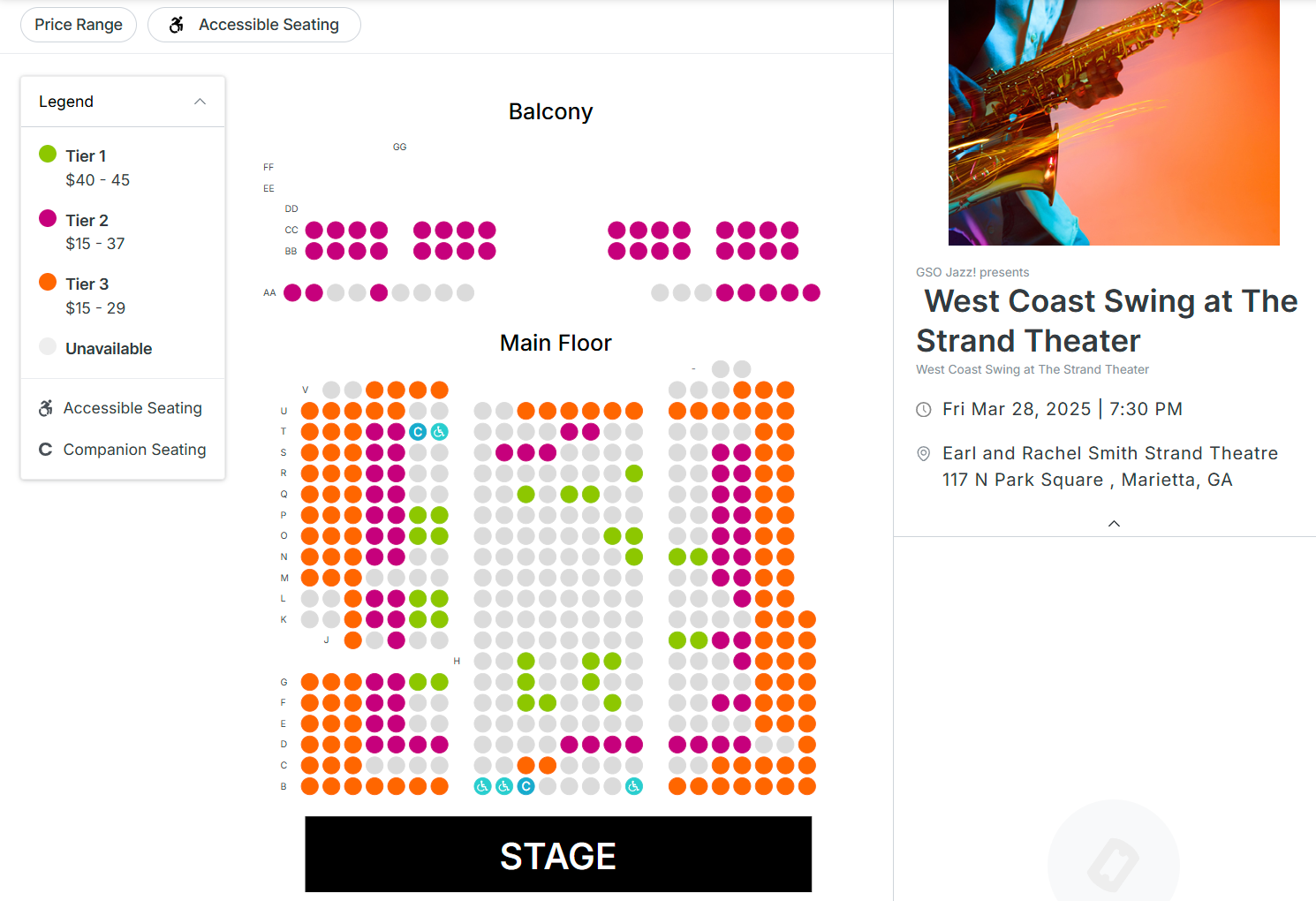Select the companion seat in row T
1316x901 pixels.
click(418, 432)
